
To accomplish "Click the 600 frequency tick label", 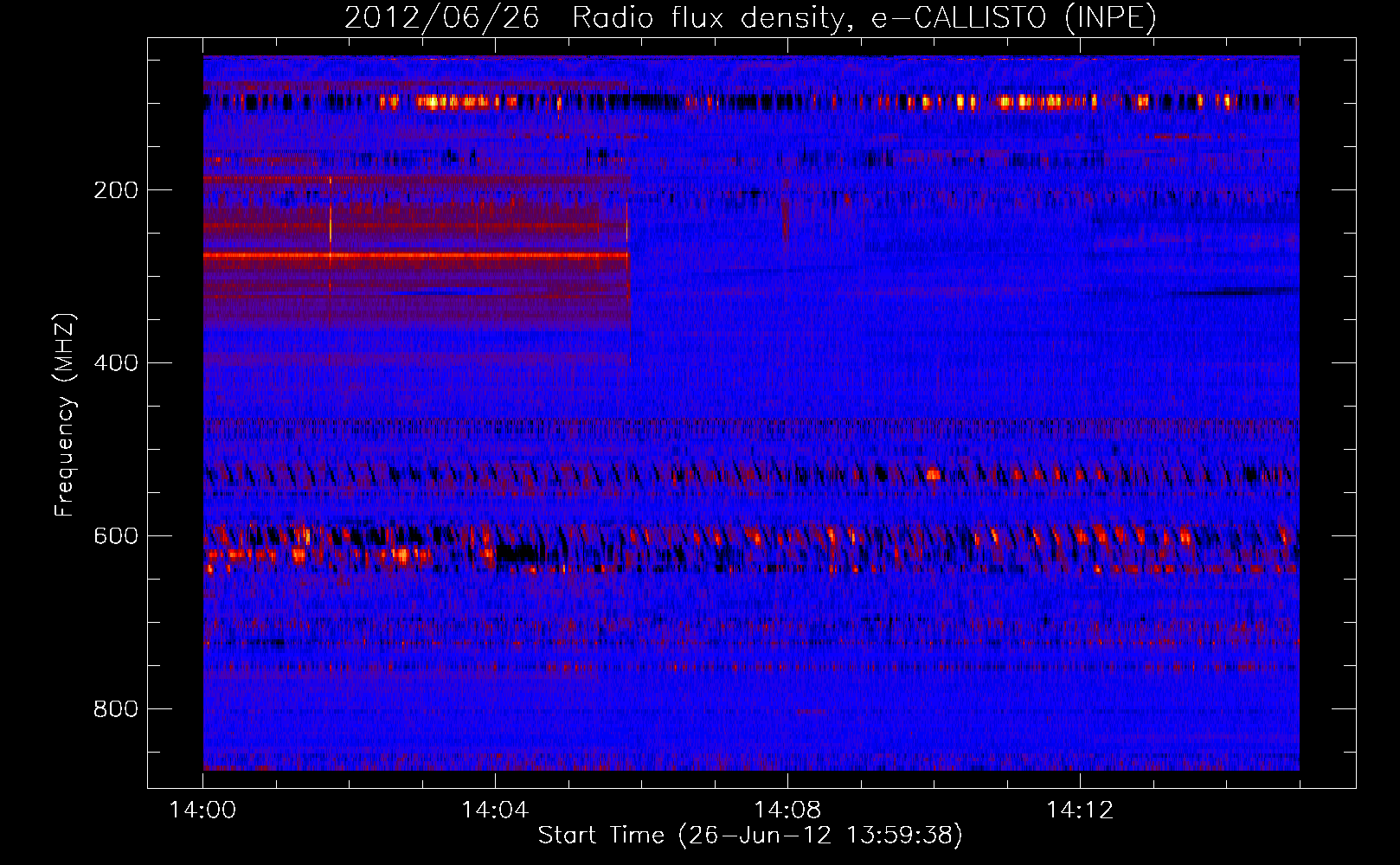I will [116, 536].
